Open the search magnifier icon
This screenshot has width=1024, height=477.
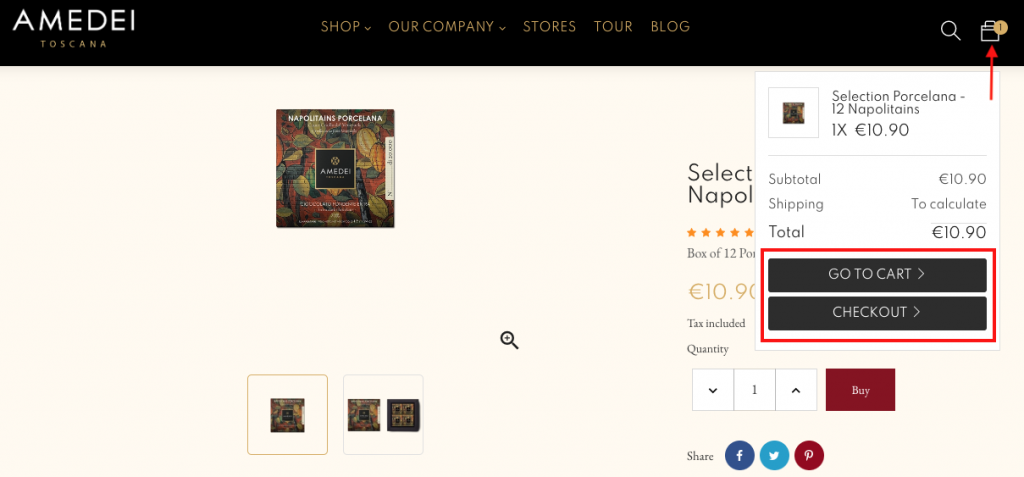click(950, 31)
